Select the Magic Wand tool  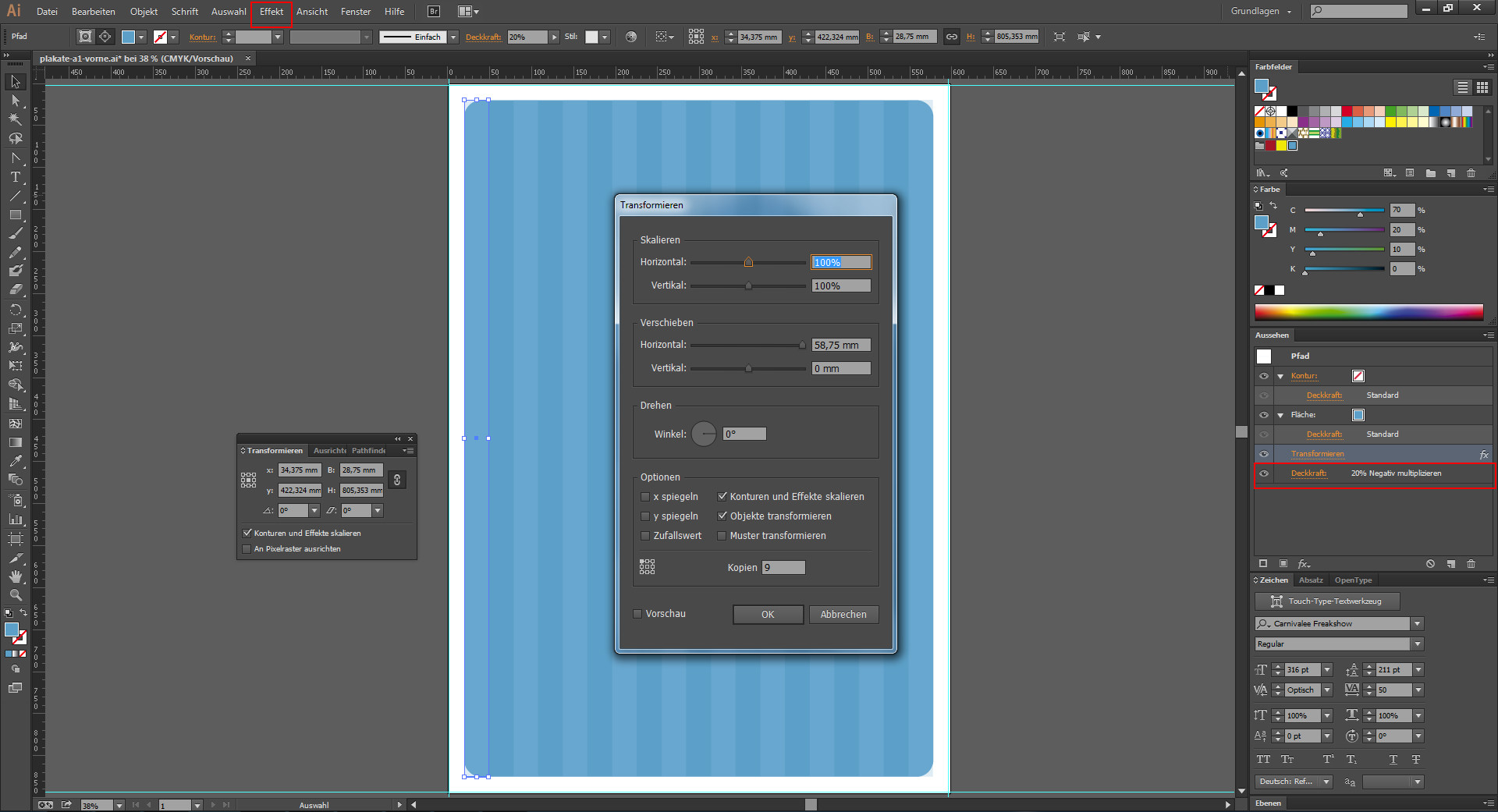15,119
